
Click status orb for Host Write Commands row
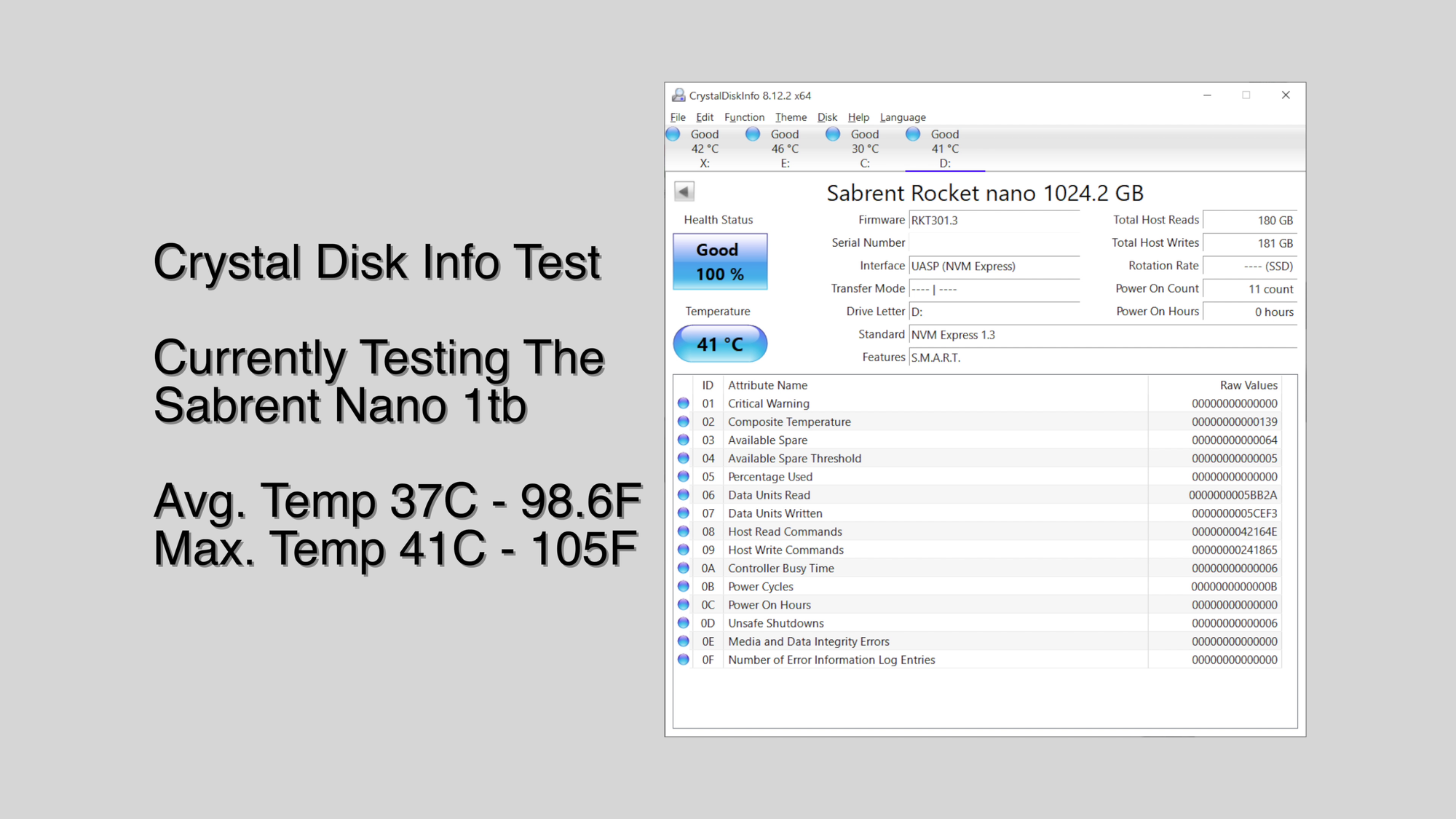point(684,550)
